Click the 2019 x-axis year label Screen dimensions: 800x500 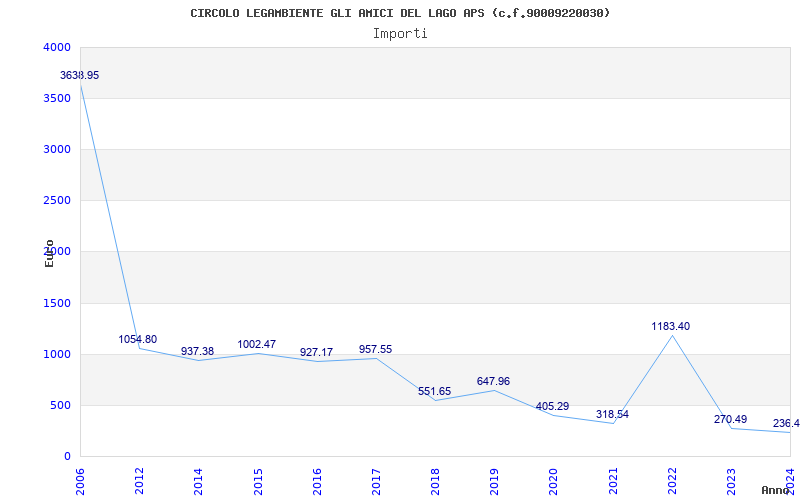494,478
